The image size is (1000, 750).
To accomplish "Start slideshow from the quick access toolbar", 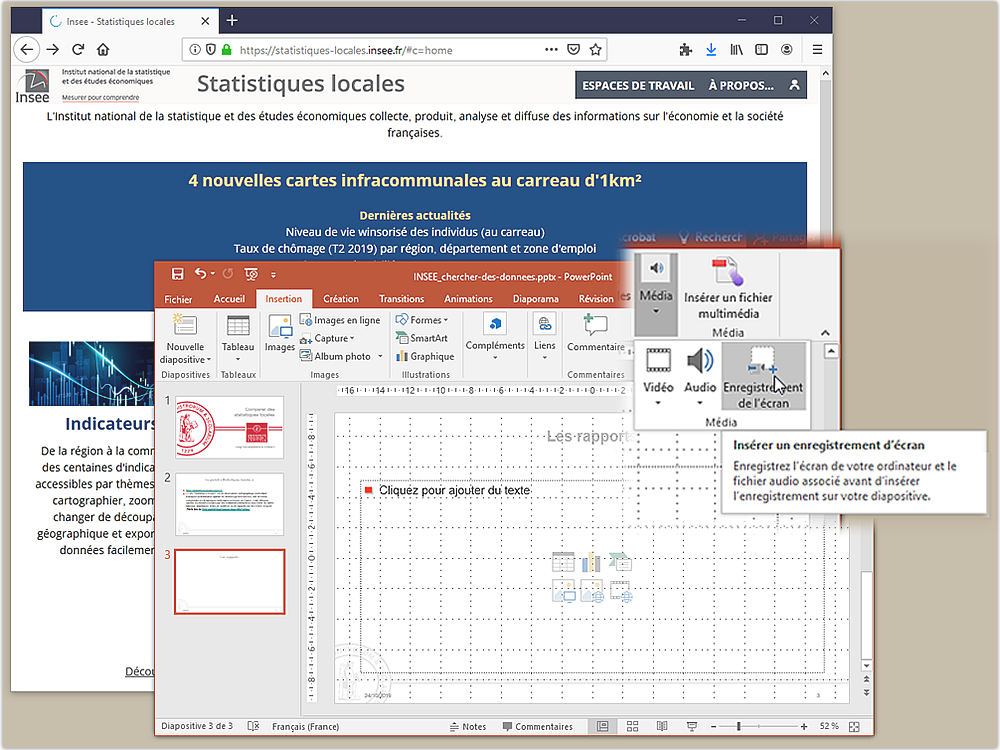I will click(251, 274).
